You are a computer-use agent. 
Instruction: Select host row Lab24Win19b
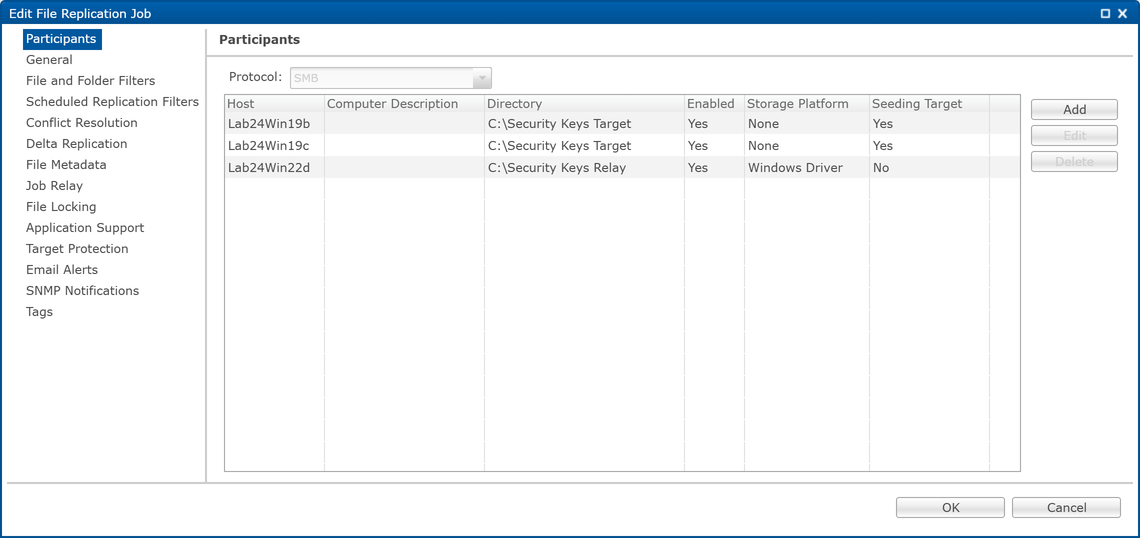[622, 124]
